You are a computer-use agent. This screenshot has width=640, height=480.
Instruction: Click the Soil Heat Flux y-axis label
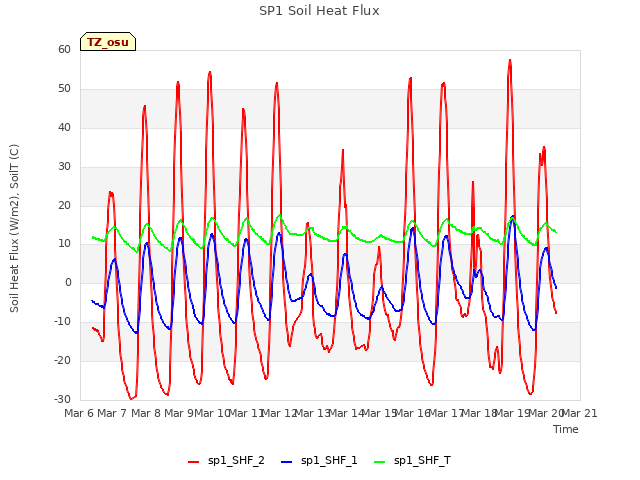click(14, 229)
